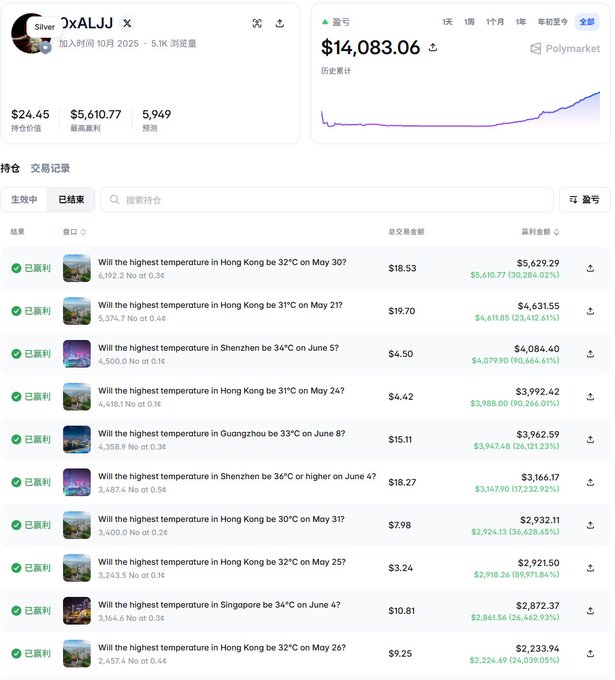The image size is (615, 680).
Task: Click the $4,084.40 winnings value
Action: click(x=536, y=349)
